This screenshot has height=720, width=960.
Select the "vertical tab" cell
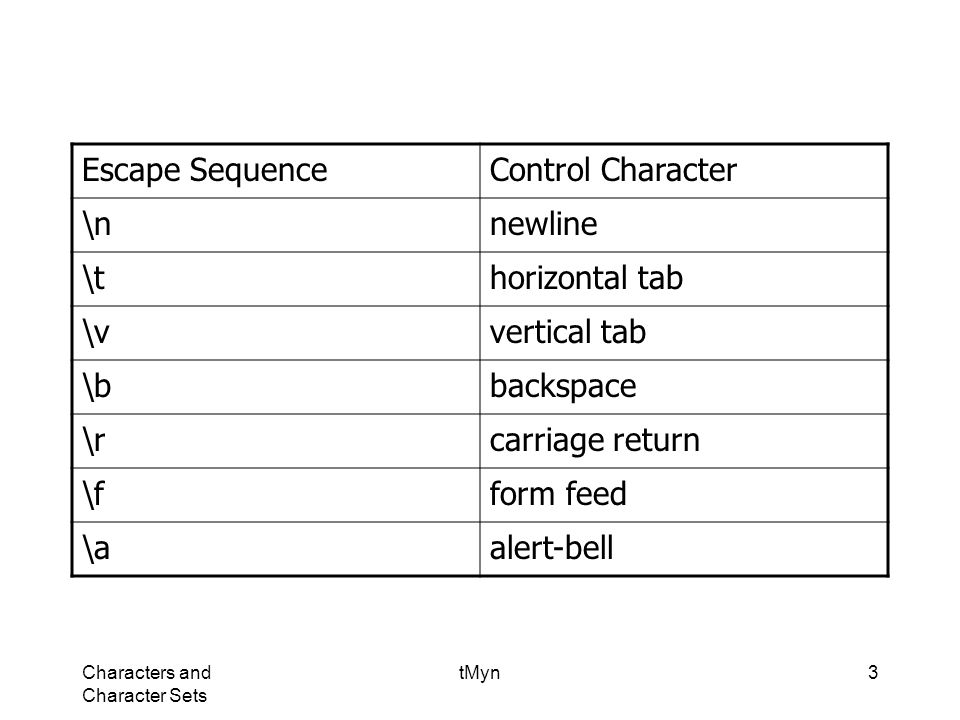(684, 332)
